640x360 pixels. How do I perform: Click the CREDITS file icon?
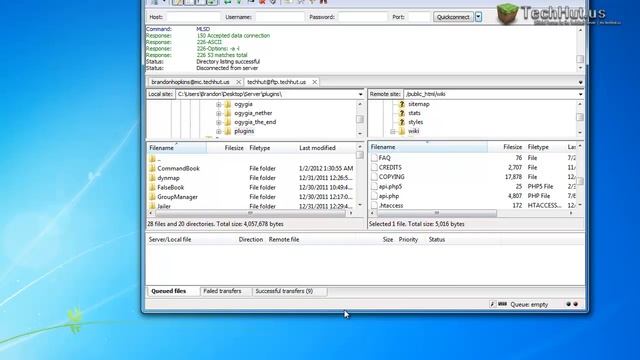(374, 167)
